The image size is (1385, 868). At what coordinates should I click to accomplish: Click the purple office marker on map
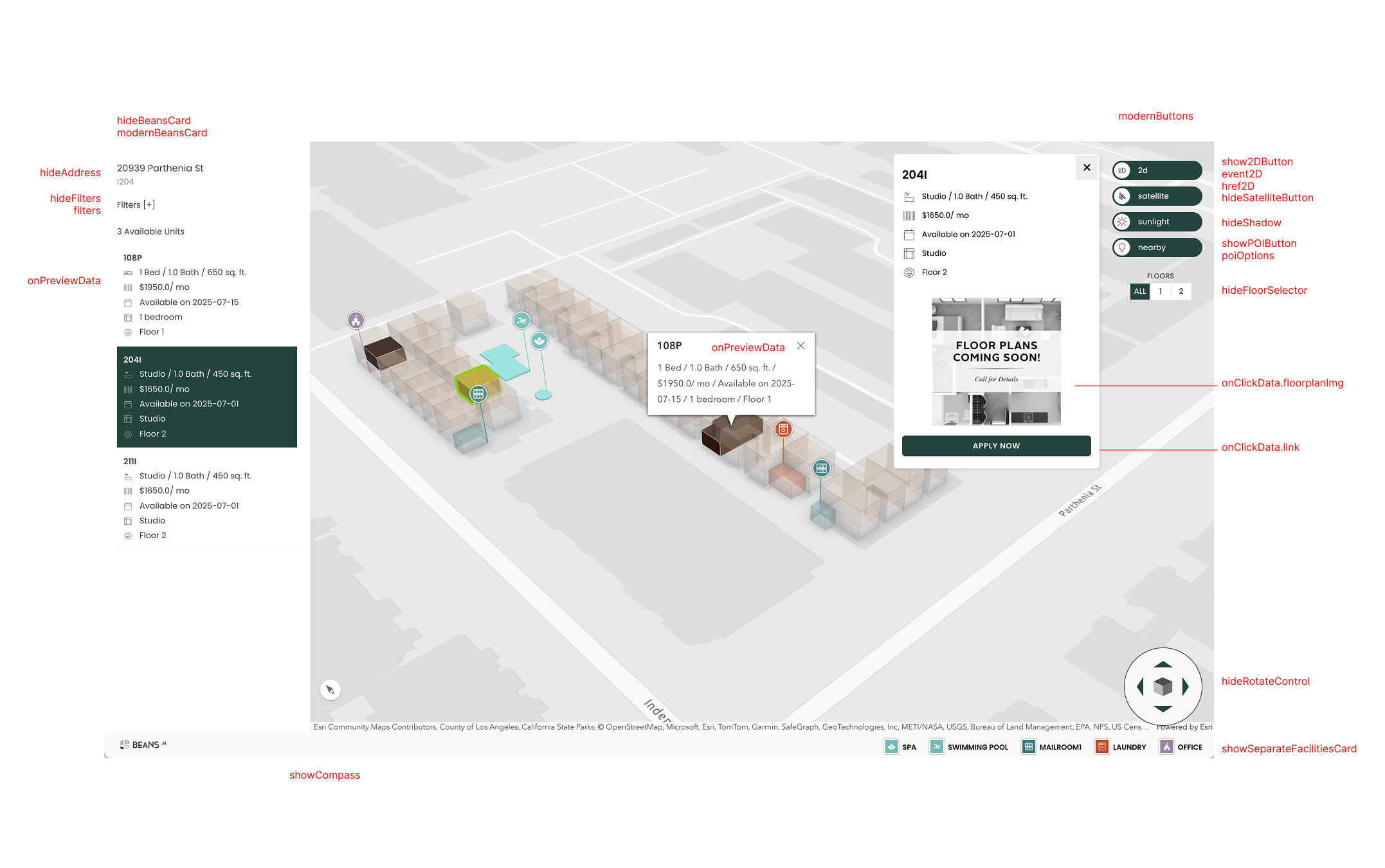356,320
